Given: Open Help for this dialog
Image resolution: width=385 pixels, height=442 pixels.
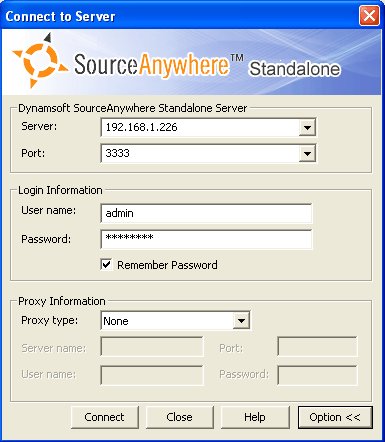Looking at the screenshot, I should tap(255, 417).
